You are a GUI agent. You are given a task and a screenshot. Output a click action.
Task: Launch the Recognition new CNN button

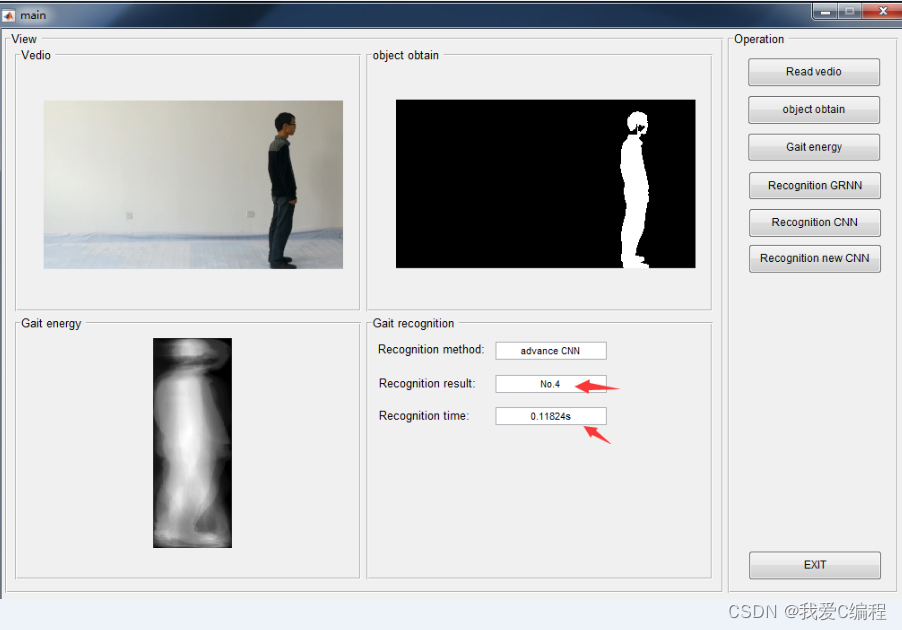[814, 258]
